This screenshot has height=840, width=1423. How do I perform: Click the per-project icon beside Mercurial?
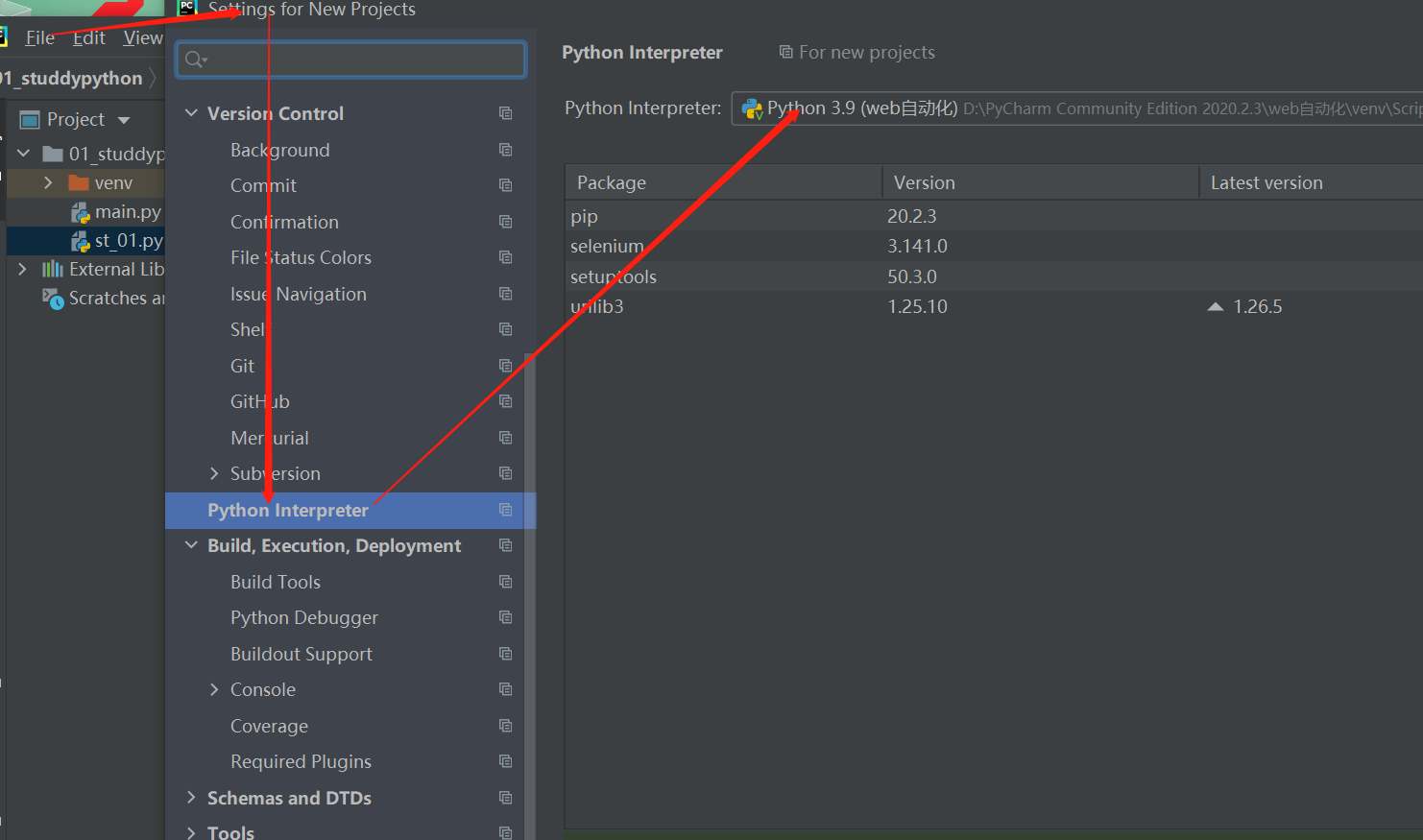tap(505, 438)
